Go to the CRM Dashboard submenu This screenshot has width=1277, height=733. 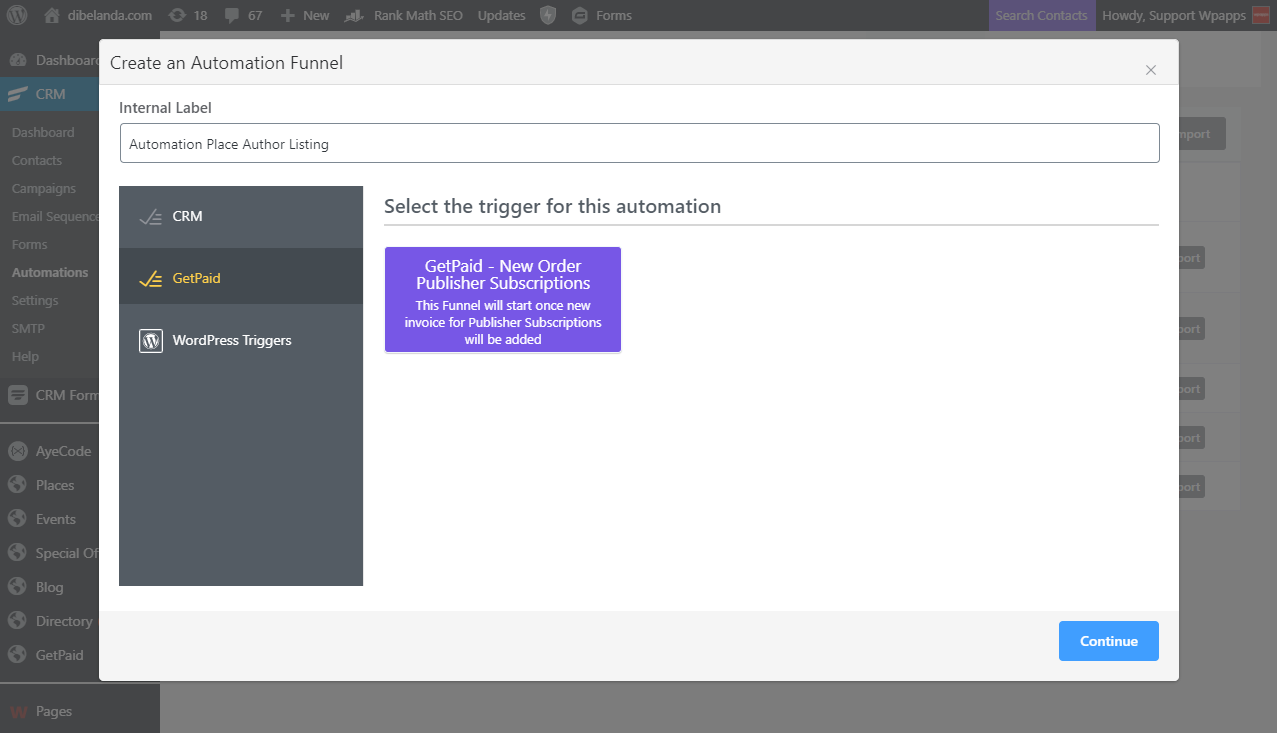43,132
